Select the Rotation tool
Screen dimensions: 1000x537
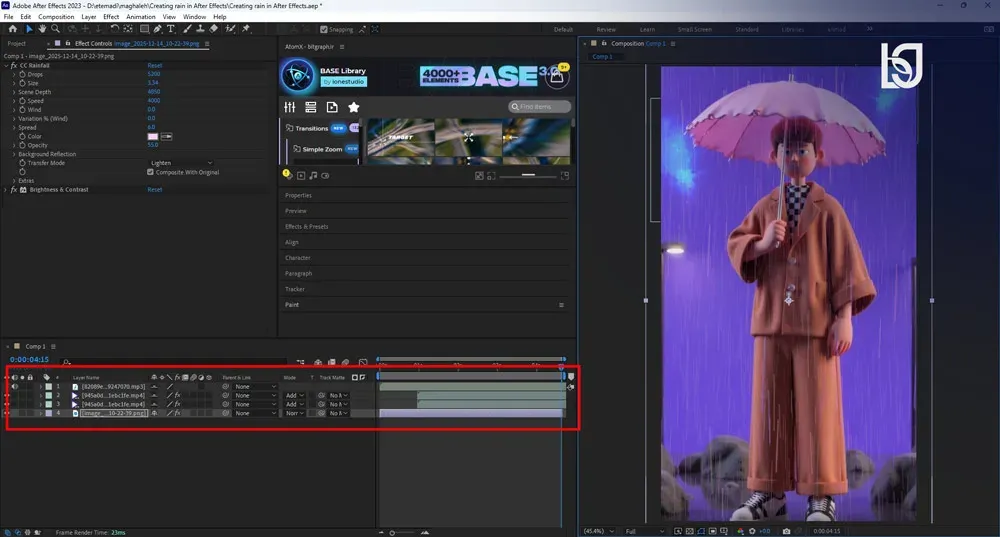[115, 29]
